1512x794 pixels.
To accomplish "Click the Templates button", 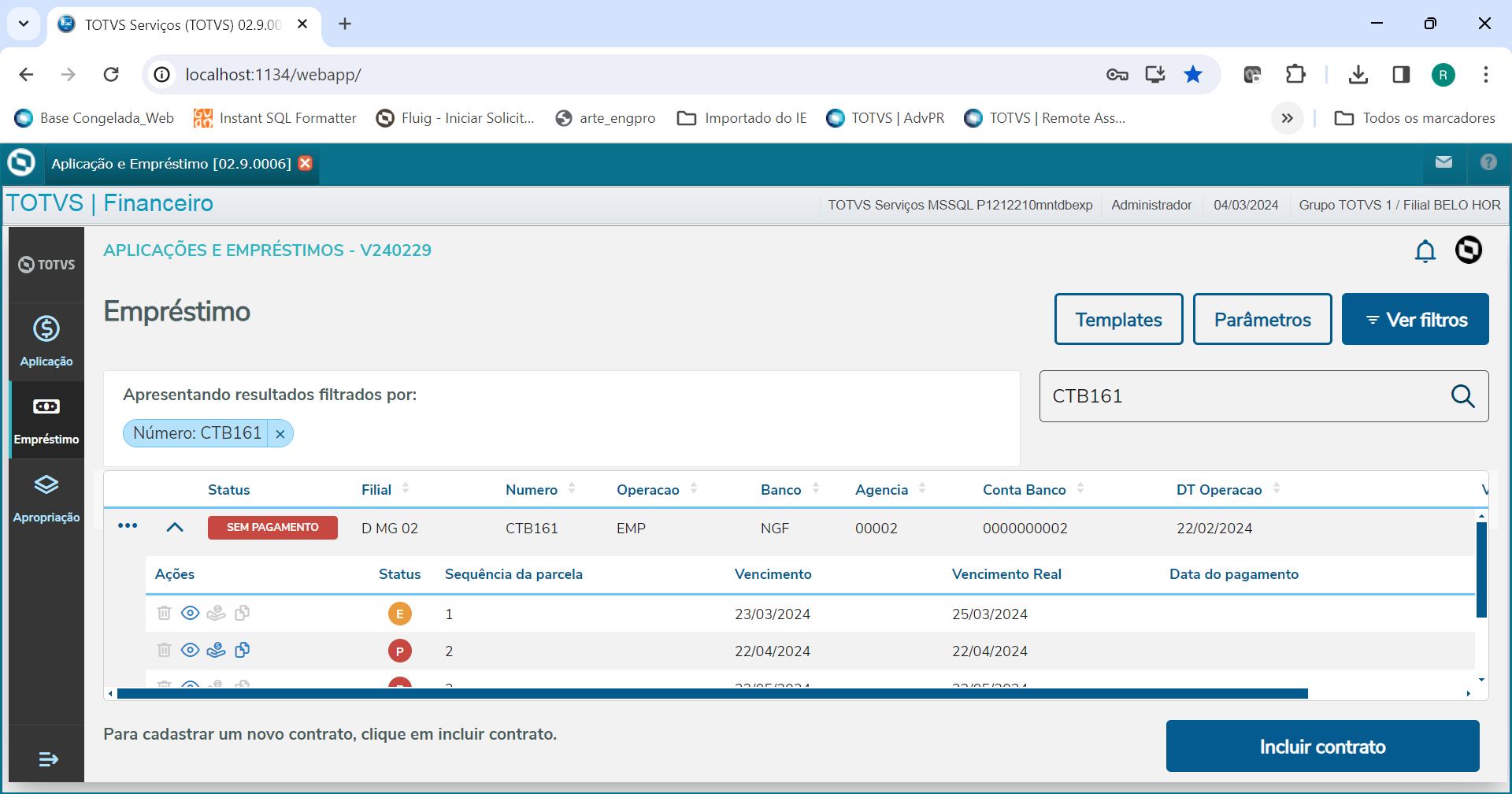I will [x=1118, y=319].
